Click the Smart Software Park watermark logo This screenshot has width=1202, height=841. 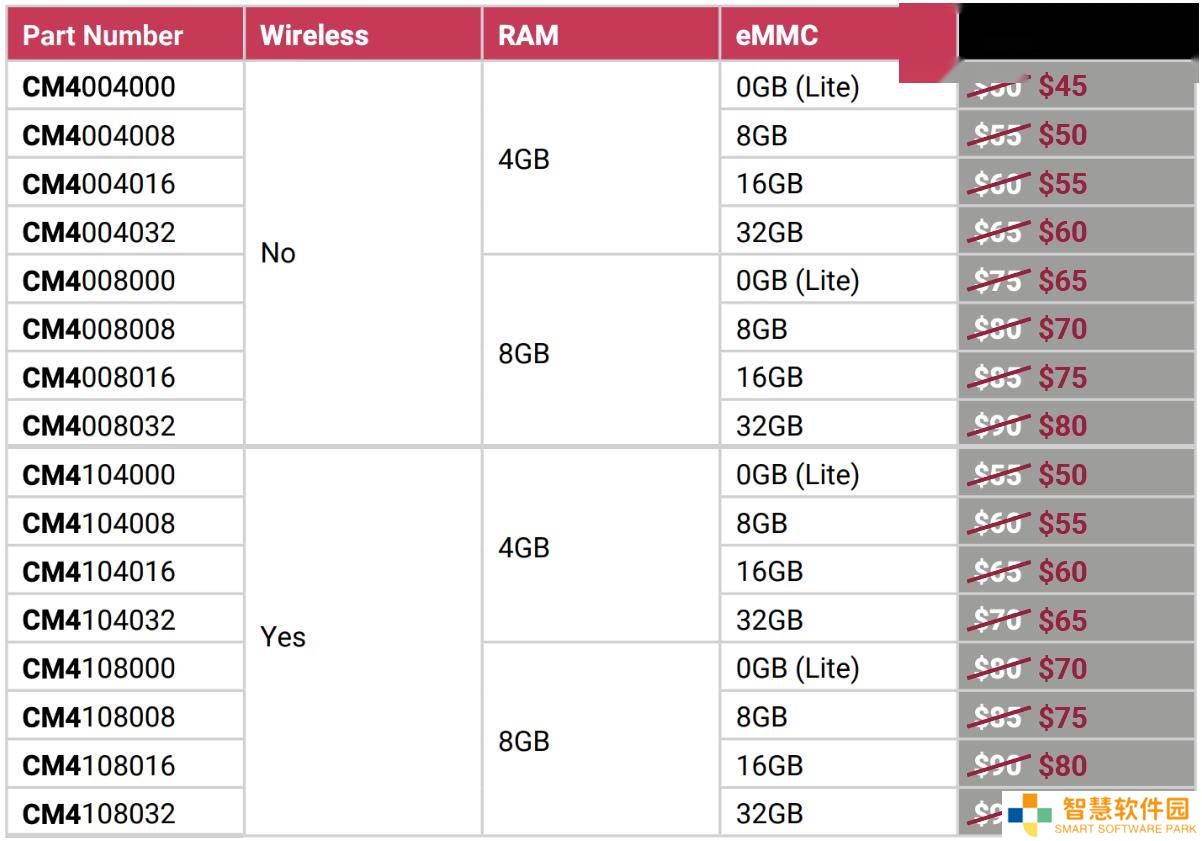click(x=1100, y=815)
